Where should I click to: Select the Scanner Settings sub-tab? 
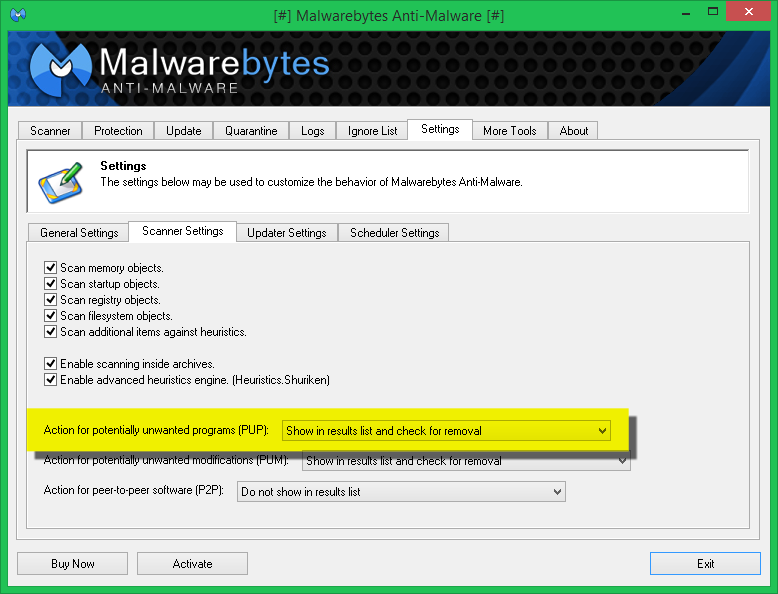[x=183, y=231]
